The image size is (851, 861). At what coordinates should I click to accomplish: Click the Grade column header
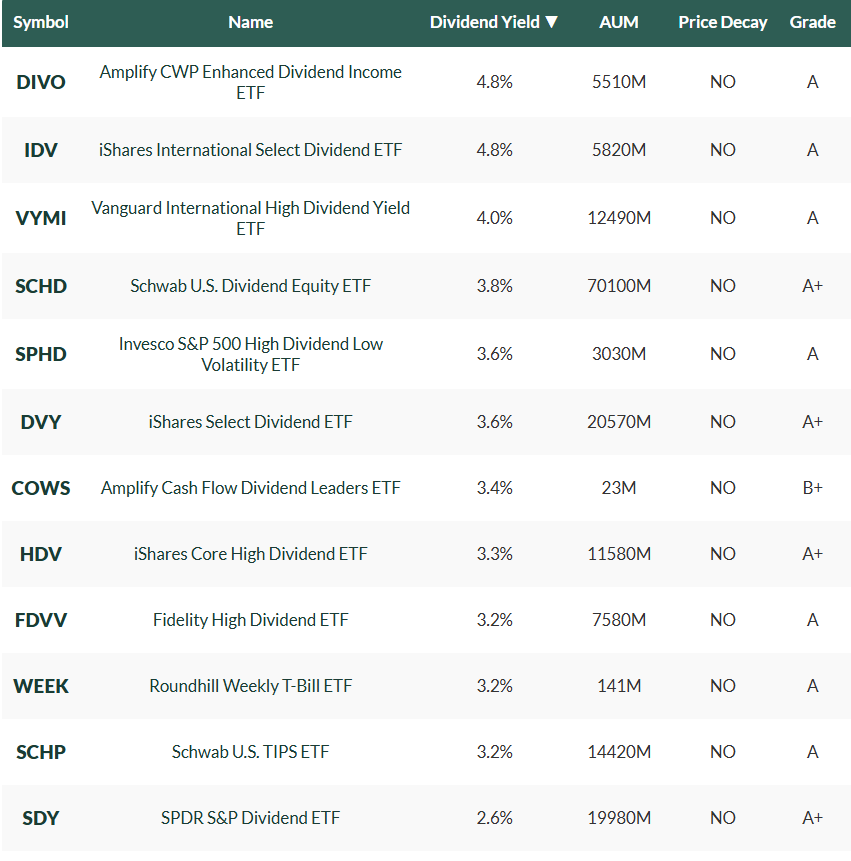(x=813, y=23)
